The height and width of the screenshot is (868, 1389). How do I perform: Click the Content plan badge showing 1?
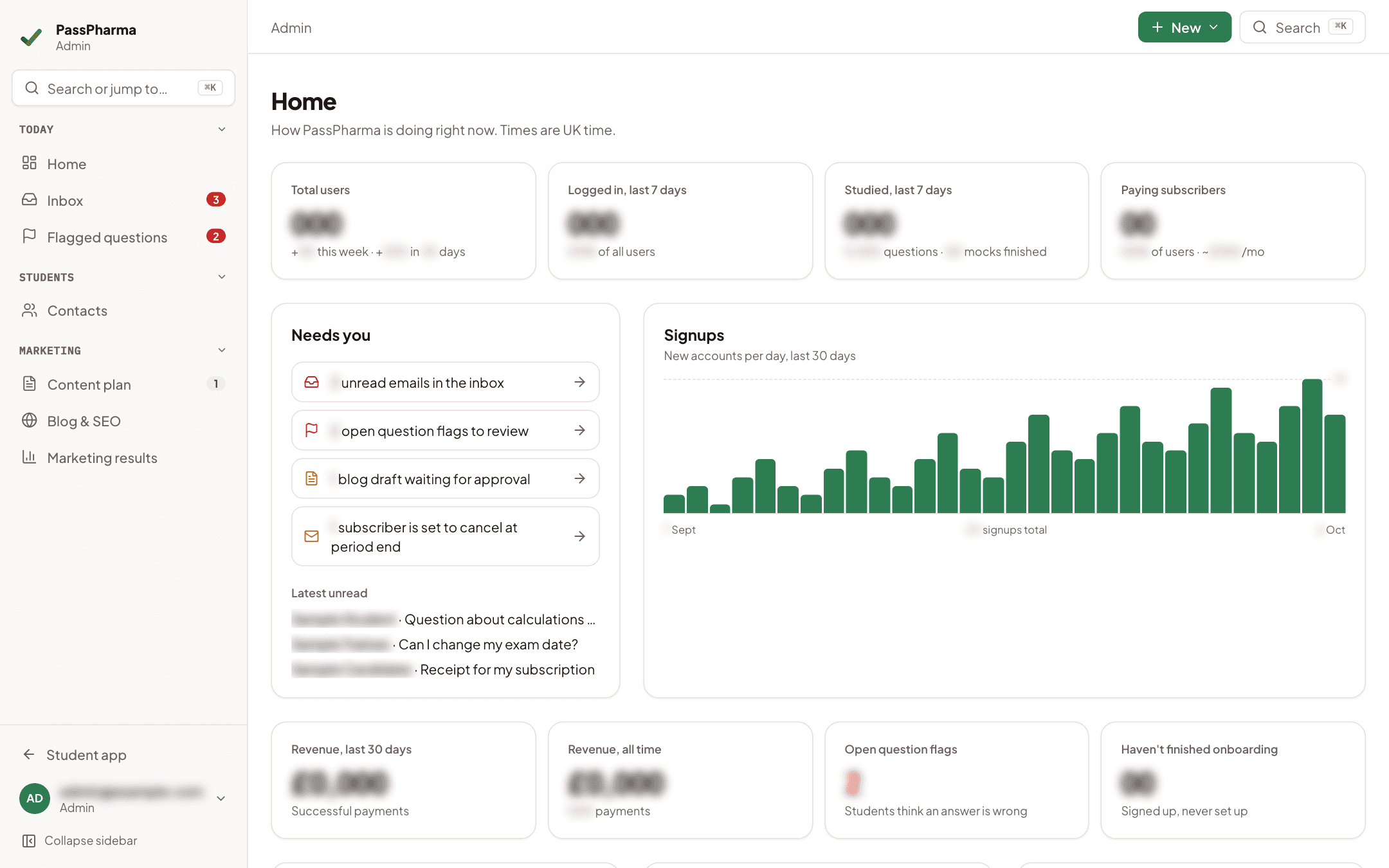coord(216,384)
